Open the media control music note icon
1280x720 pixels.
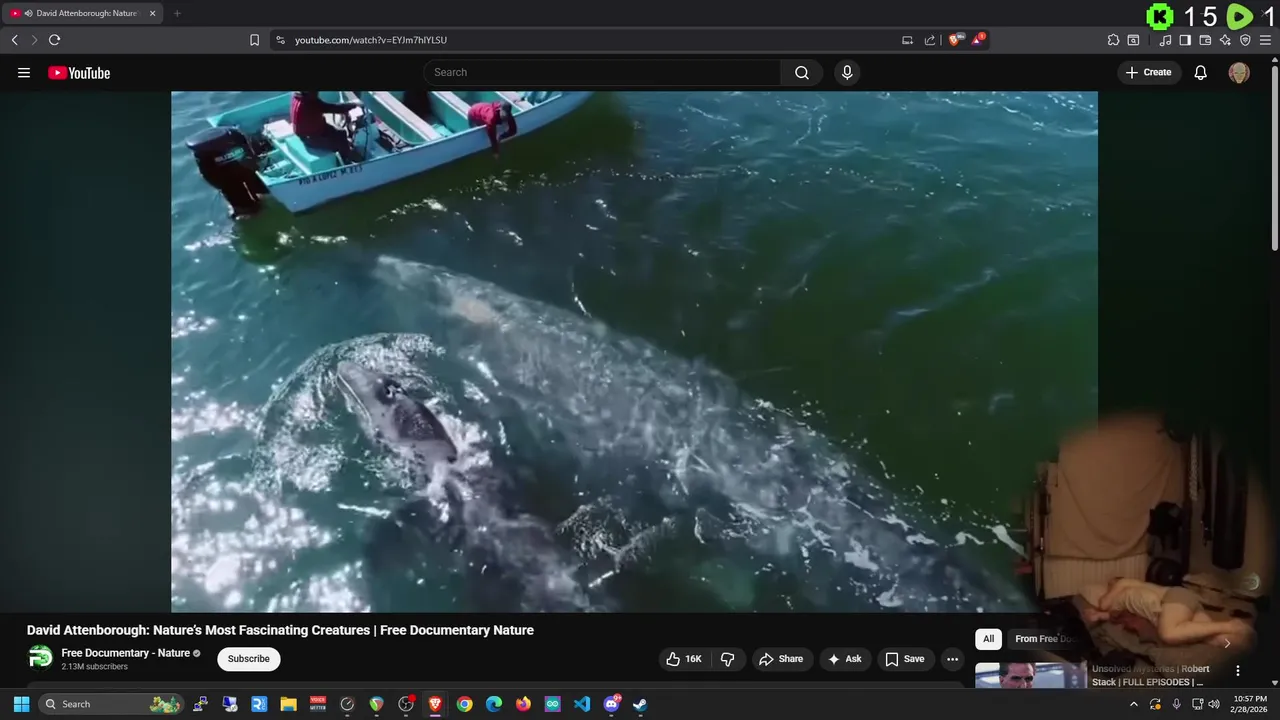[x=1165, y=40]
